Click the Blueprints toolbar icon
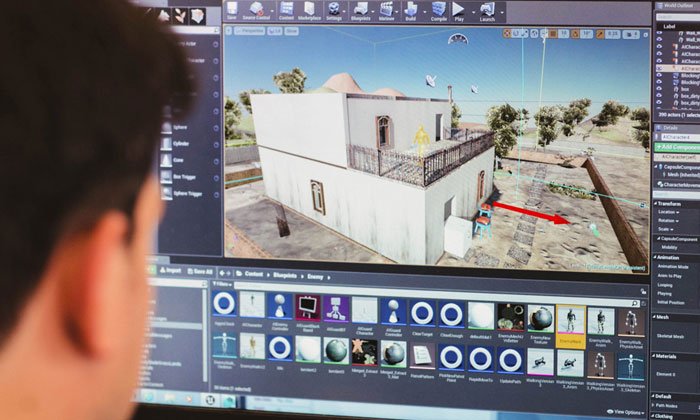700x420 pixels. tap(360, 11)
